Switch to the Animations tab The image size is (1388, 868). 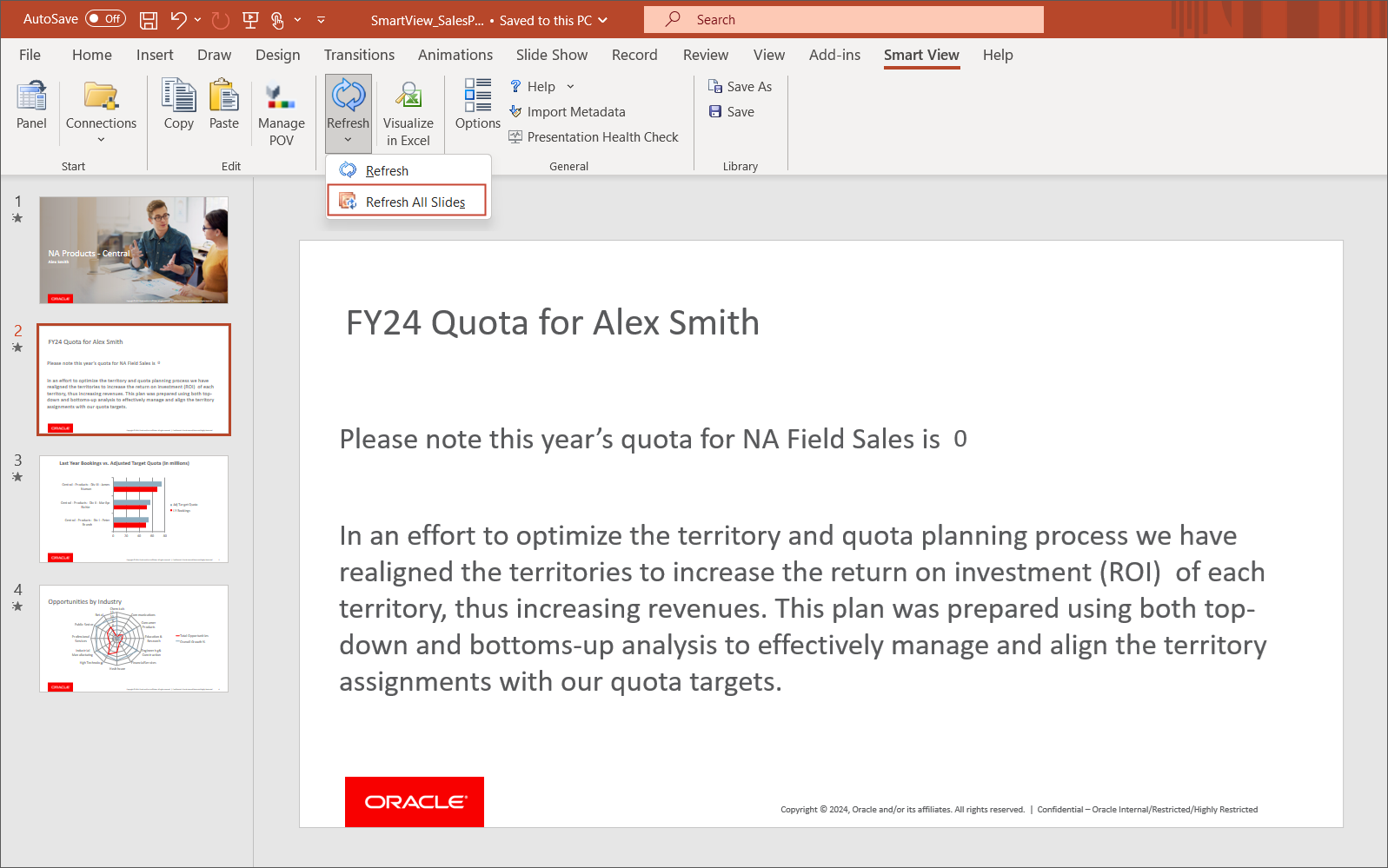(x=455, y=55)
